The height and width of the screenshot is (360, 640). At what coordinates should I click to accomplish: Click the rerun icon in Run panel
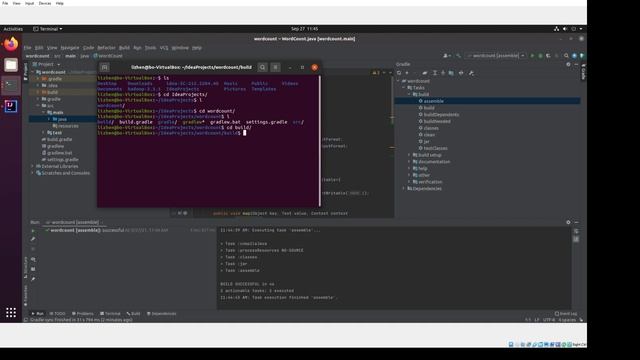pos(33,231)
